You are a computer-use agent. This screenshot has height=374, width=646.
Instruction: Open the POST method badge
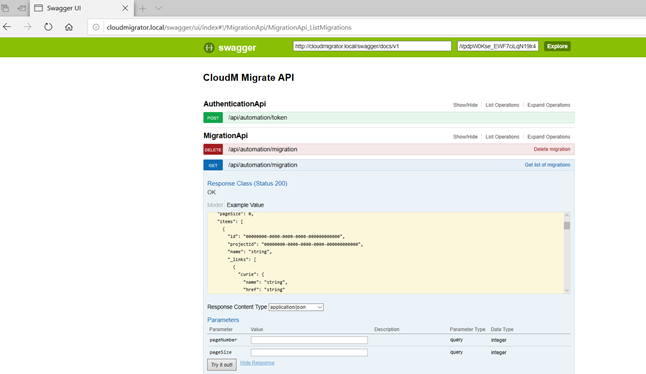[x=213, y=118]
